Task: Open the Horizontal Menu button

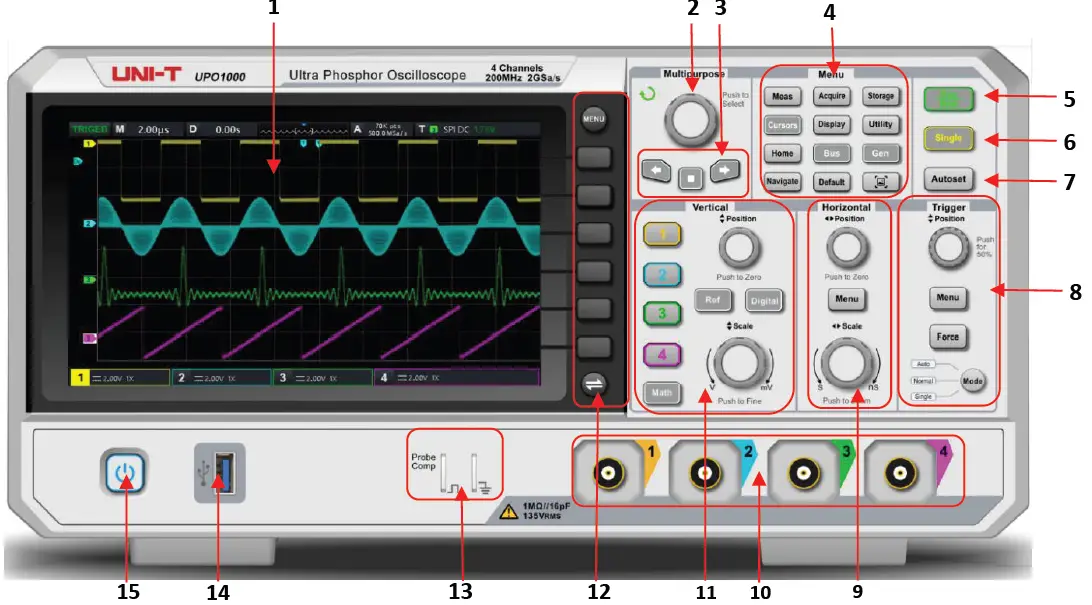Action: (x=846, y=299)
